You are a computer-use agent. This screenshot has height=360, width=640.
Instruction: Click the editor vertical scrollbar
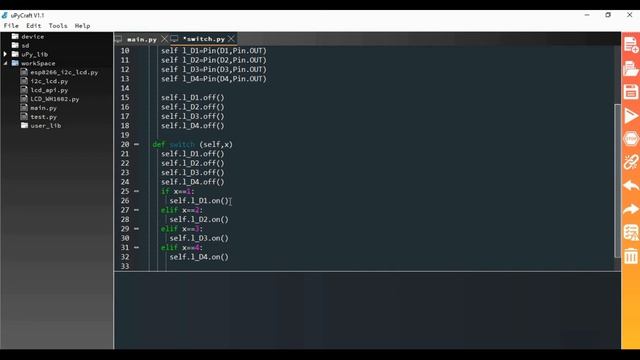pyautogui.click(x=617, y=180)
